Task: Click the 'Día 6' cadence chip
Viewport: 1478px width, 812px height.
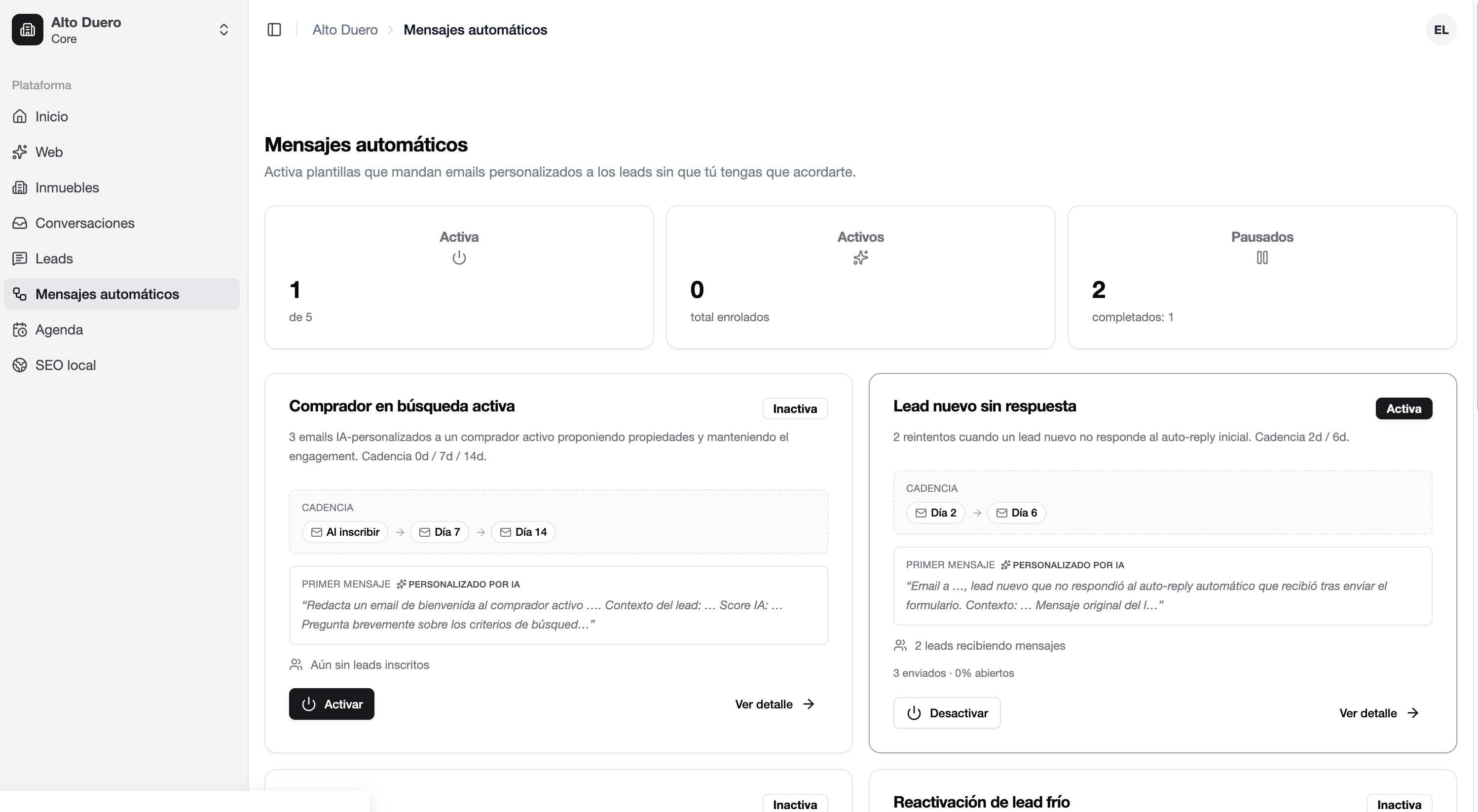Action: tap(1016, 513)
